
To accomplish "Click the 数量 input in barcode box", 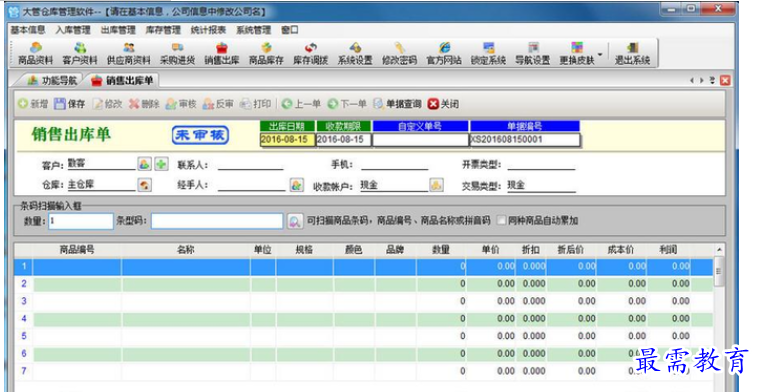I will pyautogui.click(x=81, y=221).
